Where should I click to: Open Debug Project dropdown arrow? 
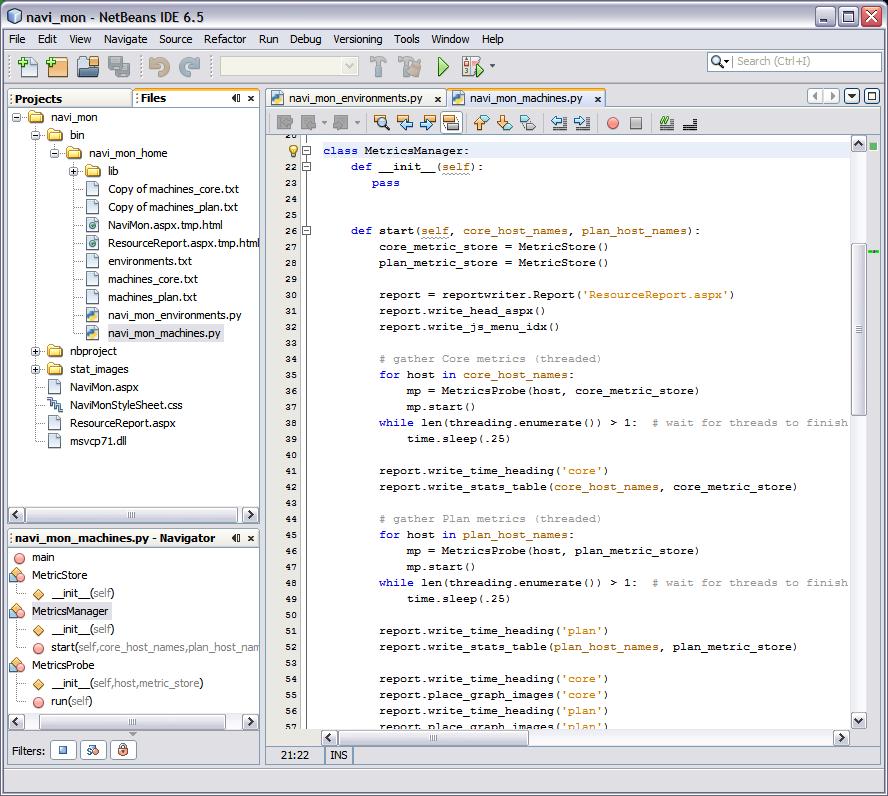(492, 66)
